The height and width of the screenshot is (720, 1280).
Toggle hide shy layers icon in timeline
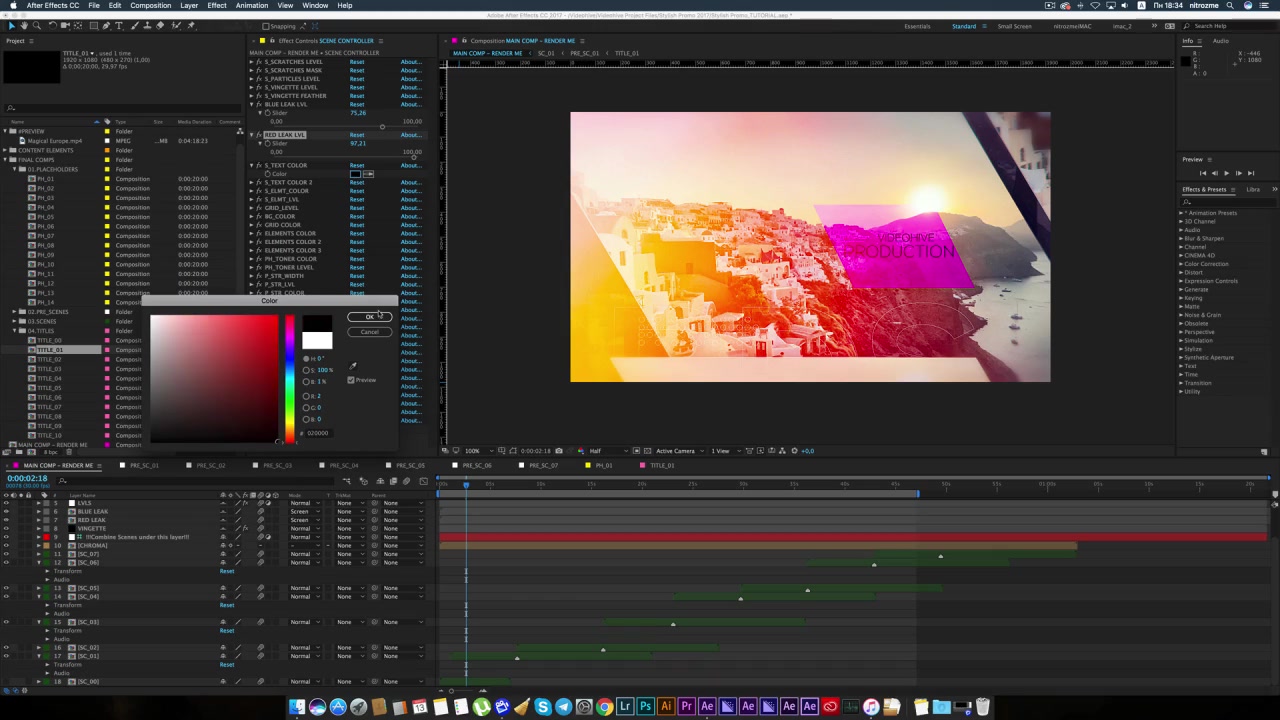[380, 481]
